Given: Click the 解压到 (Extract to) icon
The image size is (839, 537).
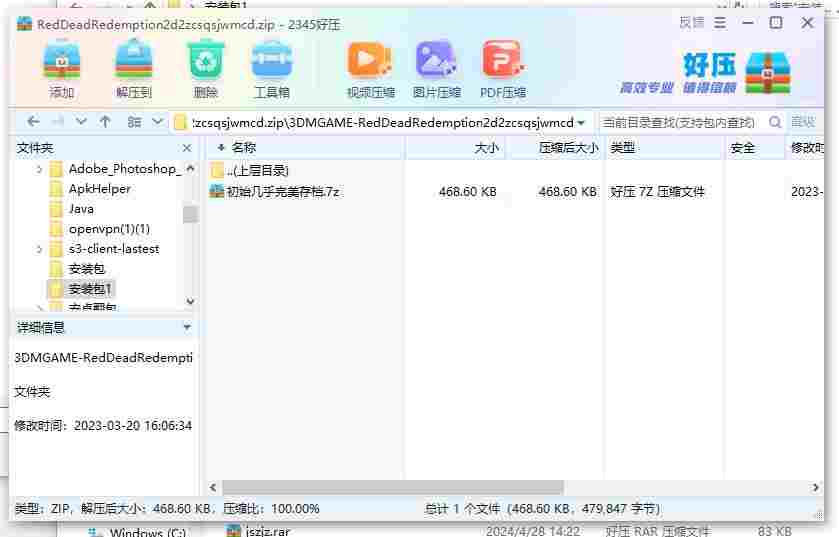Looking at the screenshot, I should [134, 68].
